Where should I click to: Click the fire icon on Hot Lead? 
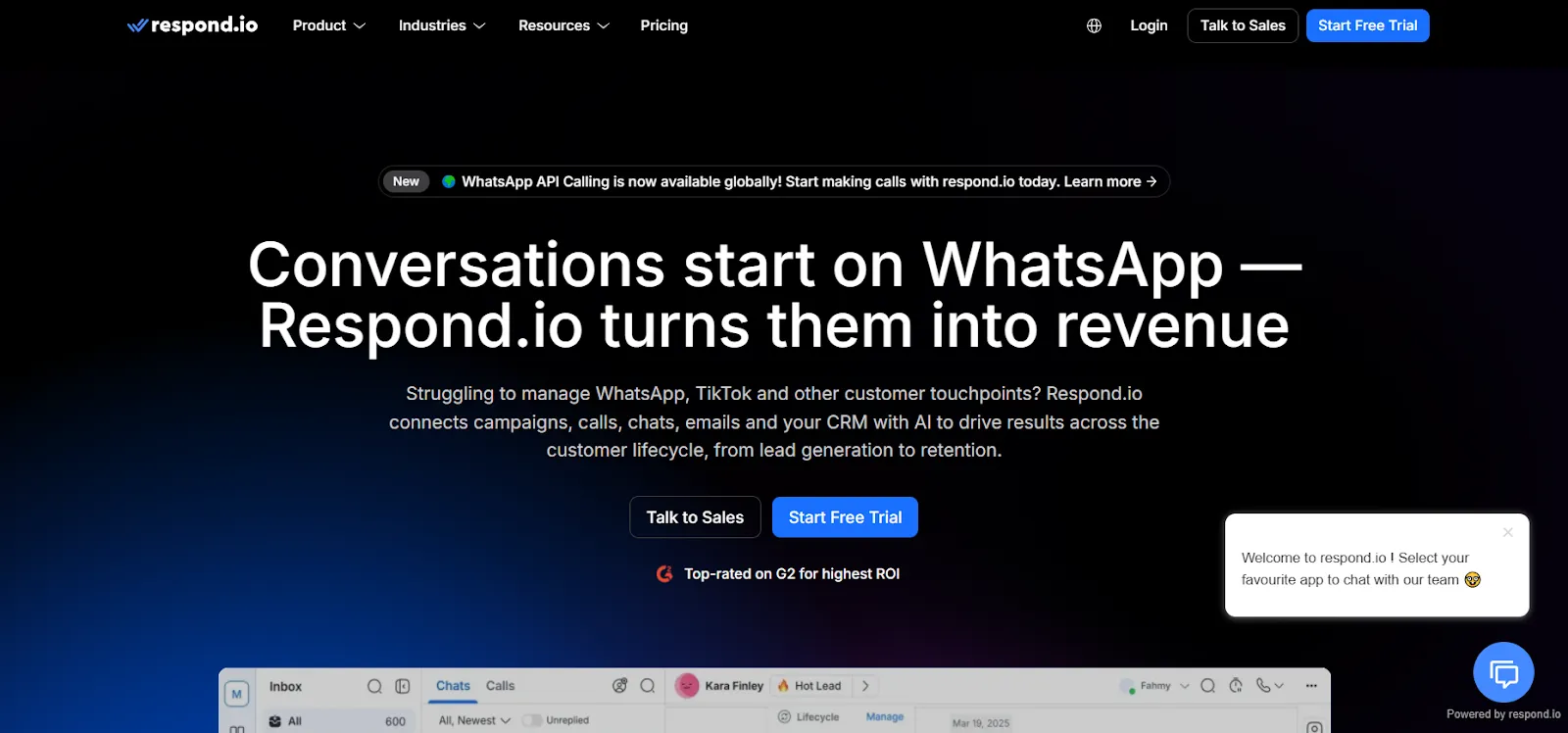click(x=783, y=686)
